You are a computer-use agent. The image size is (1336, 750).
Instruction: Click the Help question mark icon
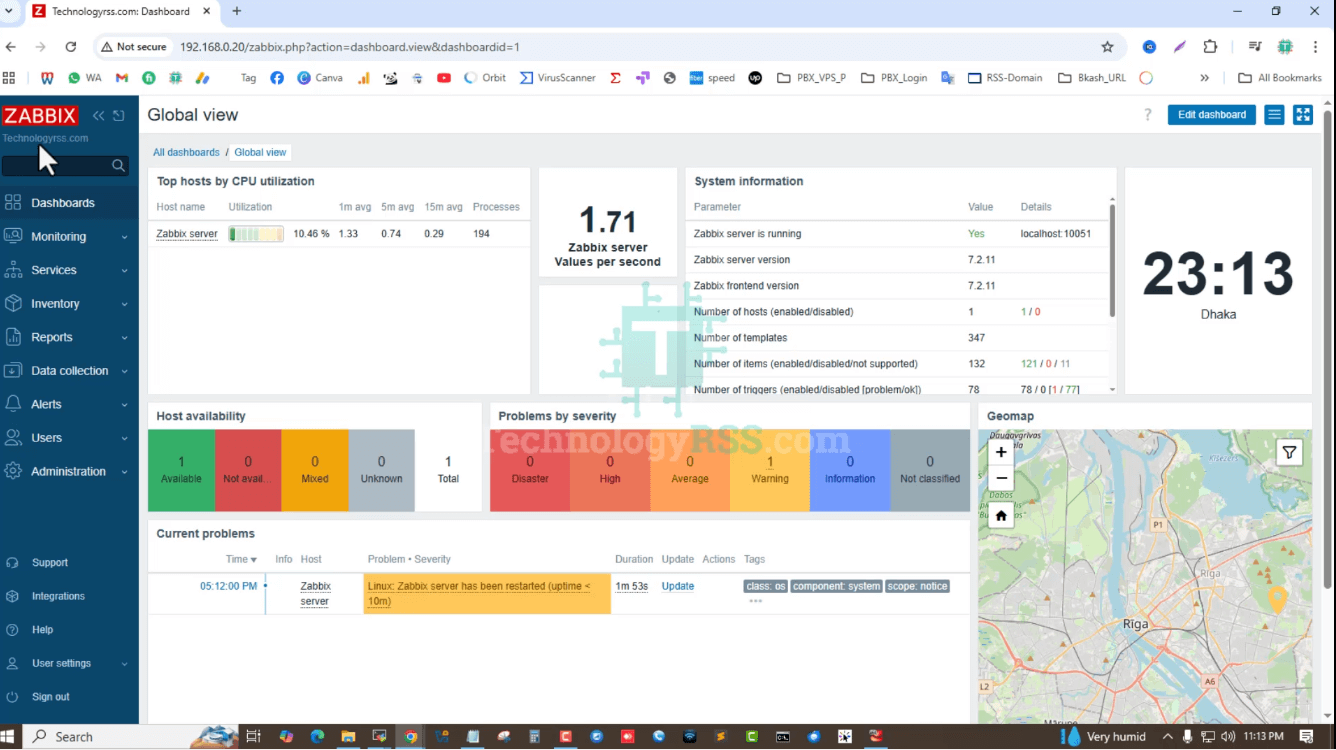1147,114
